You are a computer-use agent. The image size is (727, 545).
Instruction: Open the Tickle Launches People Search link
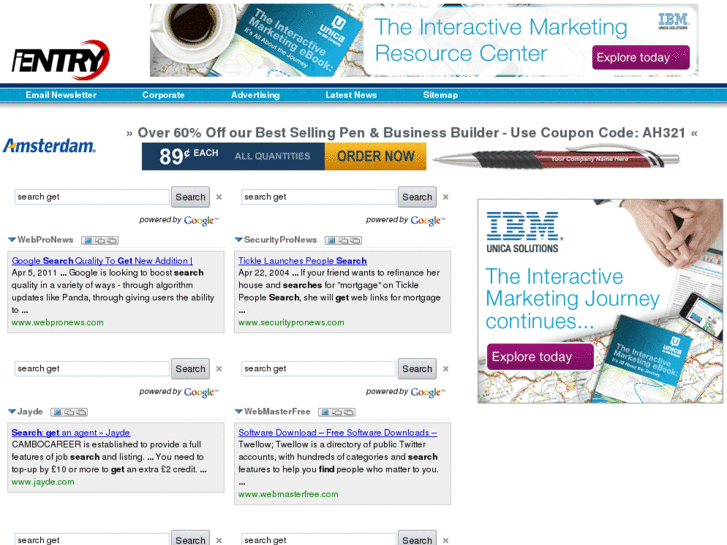(x=302, y=261)
